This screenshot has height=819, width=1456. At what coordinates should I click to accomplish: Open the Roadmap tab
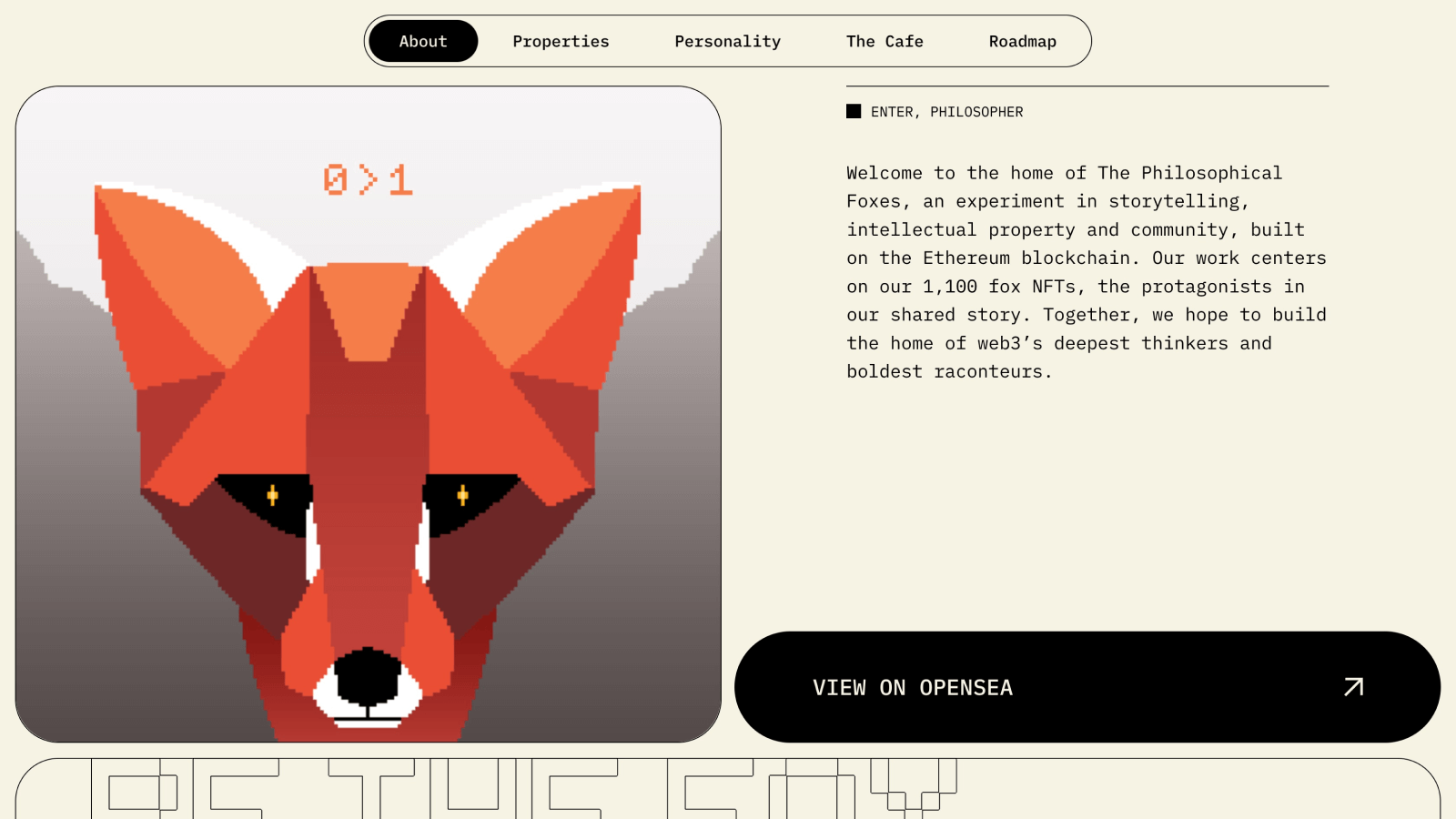1023,41
